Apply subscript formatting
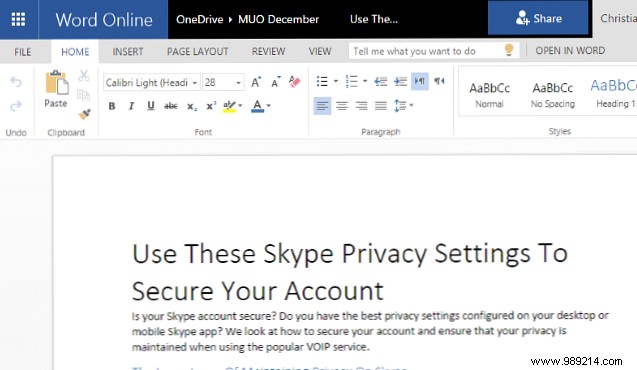 [192, 106]
